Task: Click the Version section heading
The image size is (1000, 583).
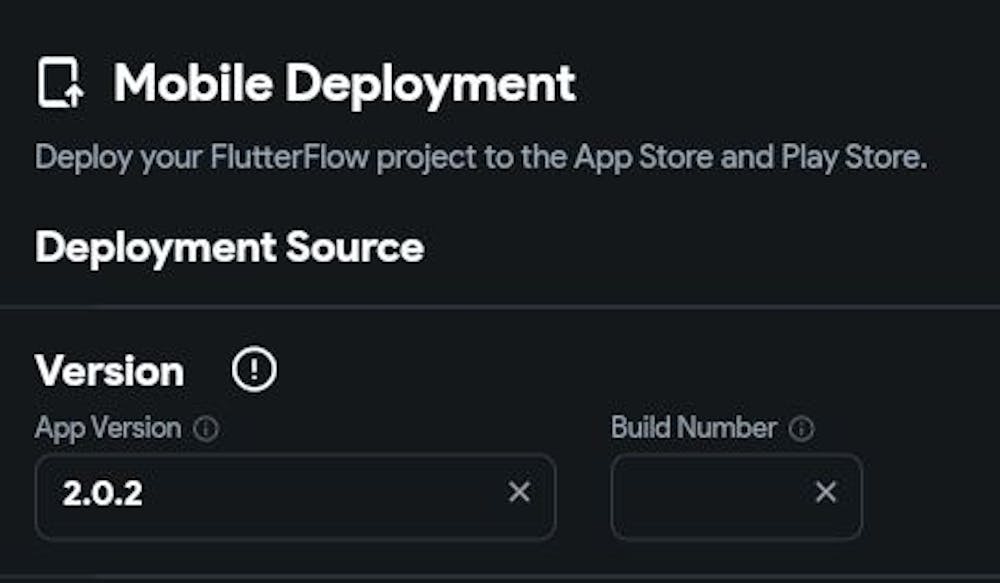Action: tap(110, 371)
